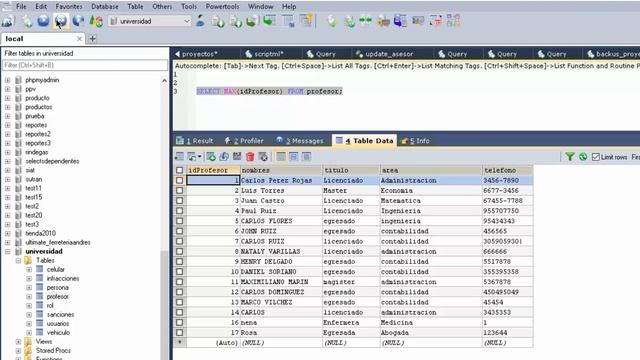The image size is (640, 360).
Task: Sort by the nombres column header
Action: 281,170
